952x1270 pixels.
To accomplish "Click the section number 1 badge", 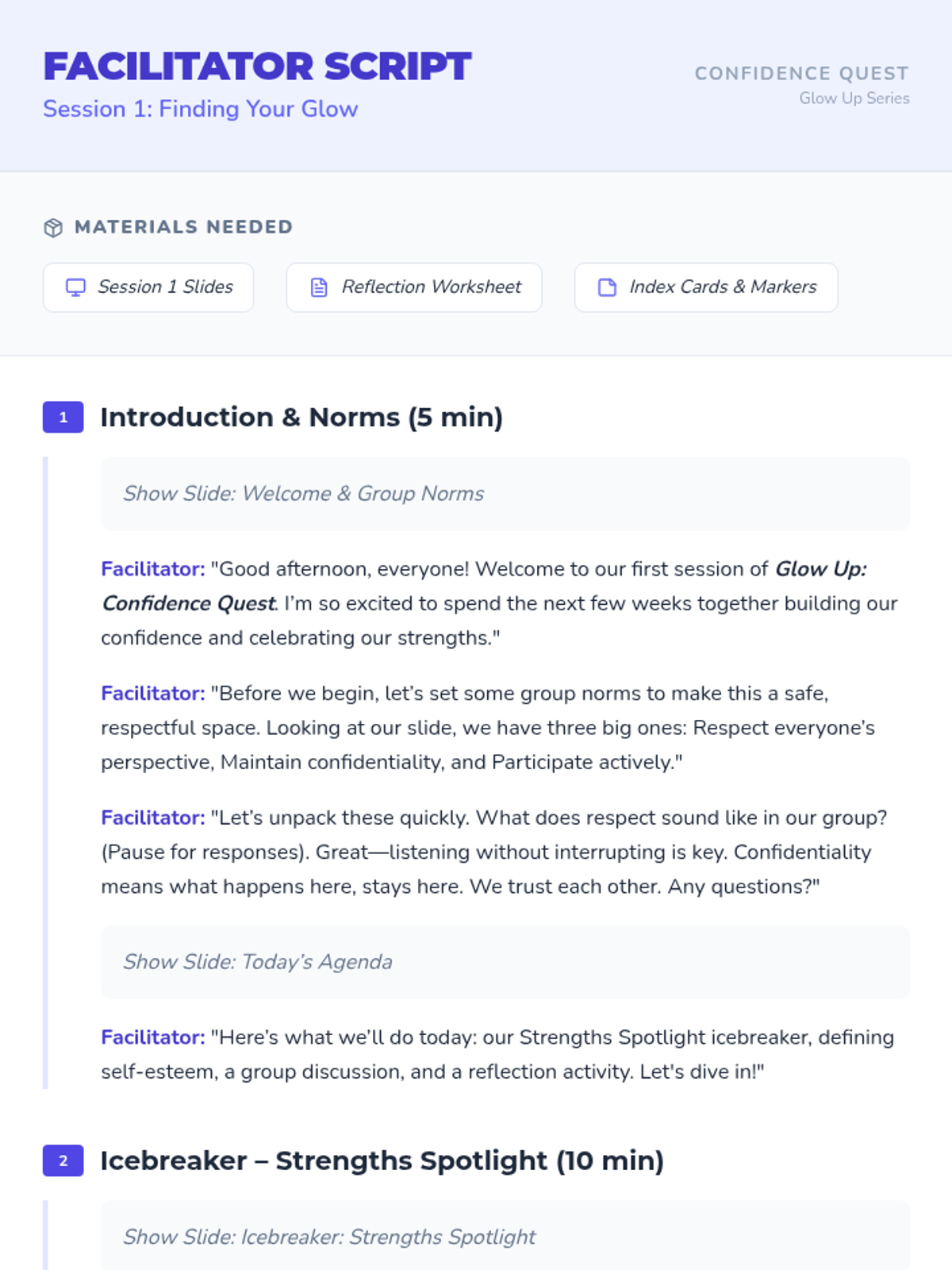I will click(x=63, y=418).
